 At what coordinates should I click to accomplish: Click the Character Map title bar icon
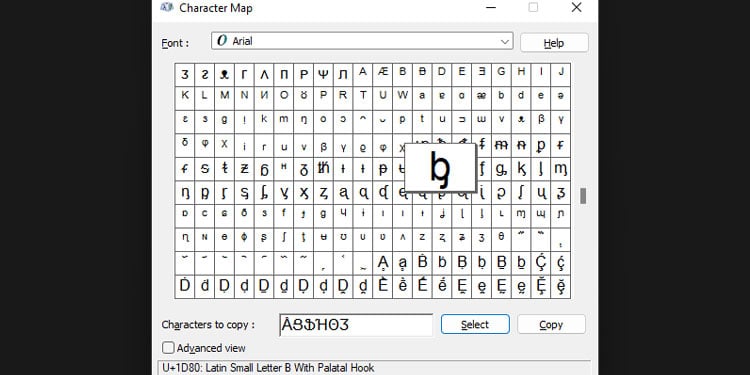pos(167,7)
